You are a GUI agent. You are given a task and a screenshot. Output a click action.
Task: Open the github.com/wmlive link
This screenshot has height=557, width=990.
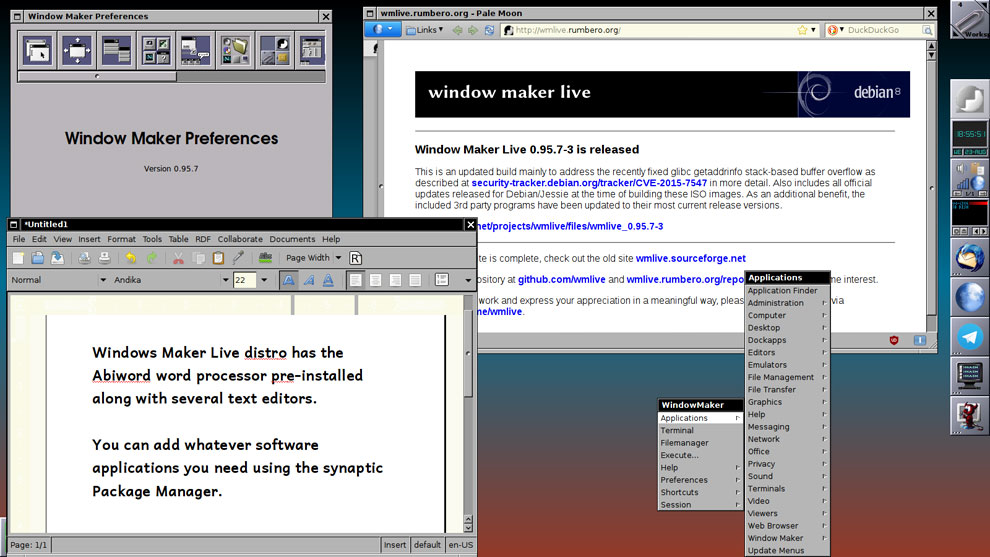tap(561, 279)
